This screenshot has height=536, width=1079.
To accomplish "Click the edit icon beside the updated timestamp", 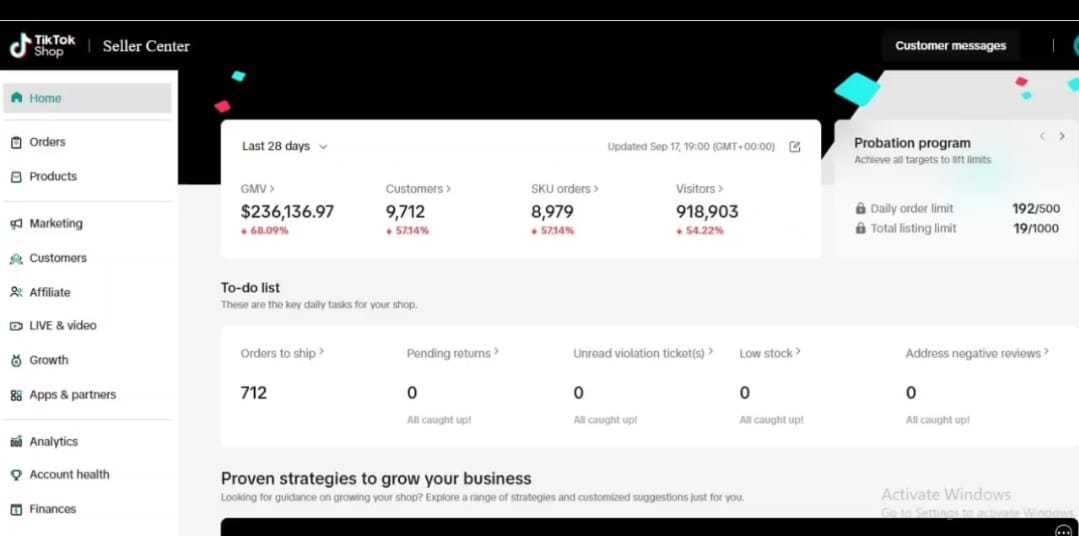I will coord(795,147).
